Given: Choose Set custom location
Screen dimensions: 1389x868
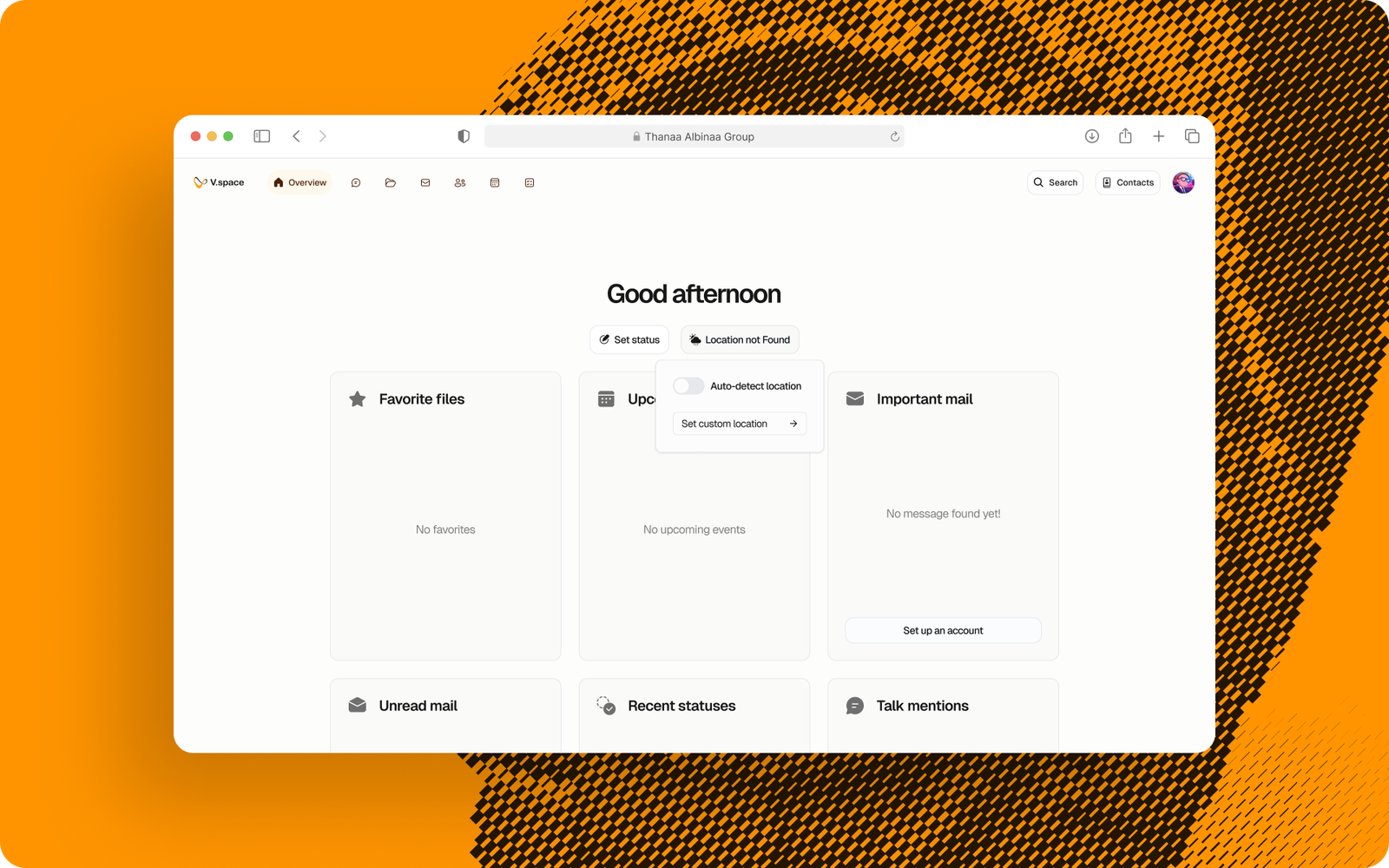Looking at the screenshot, I should click(740, 424).
